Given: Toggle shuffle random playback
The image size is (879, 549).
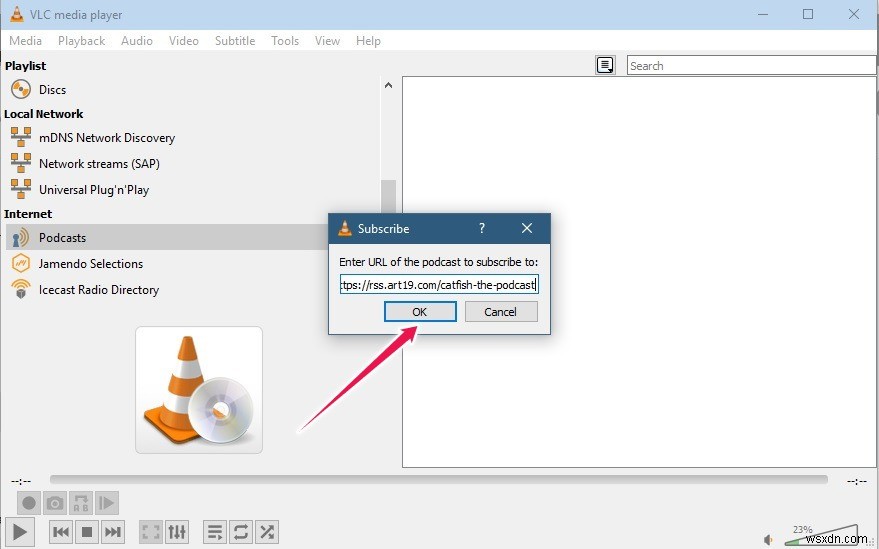Looking at the screenshot, I should pos(267,532).
